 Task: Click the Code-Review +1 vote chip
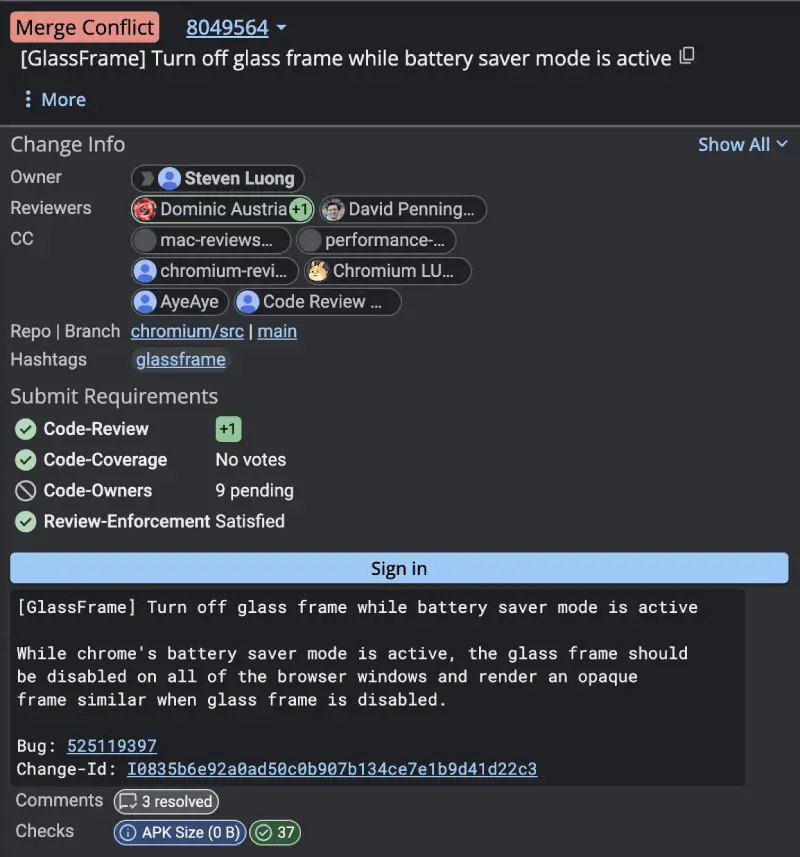(x=228, y=429)
